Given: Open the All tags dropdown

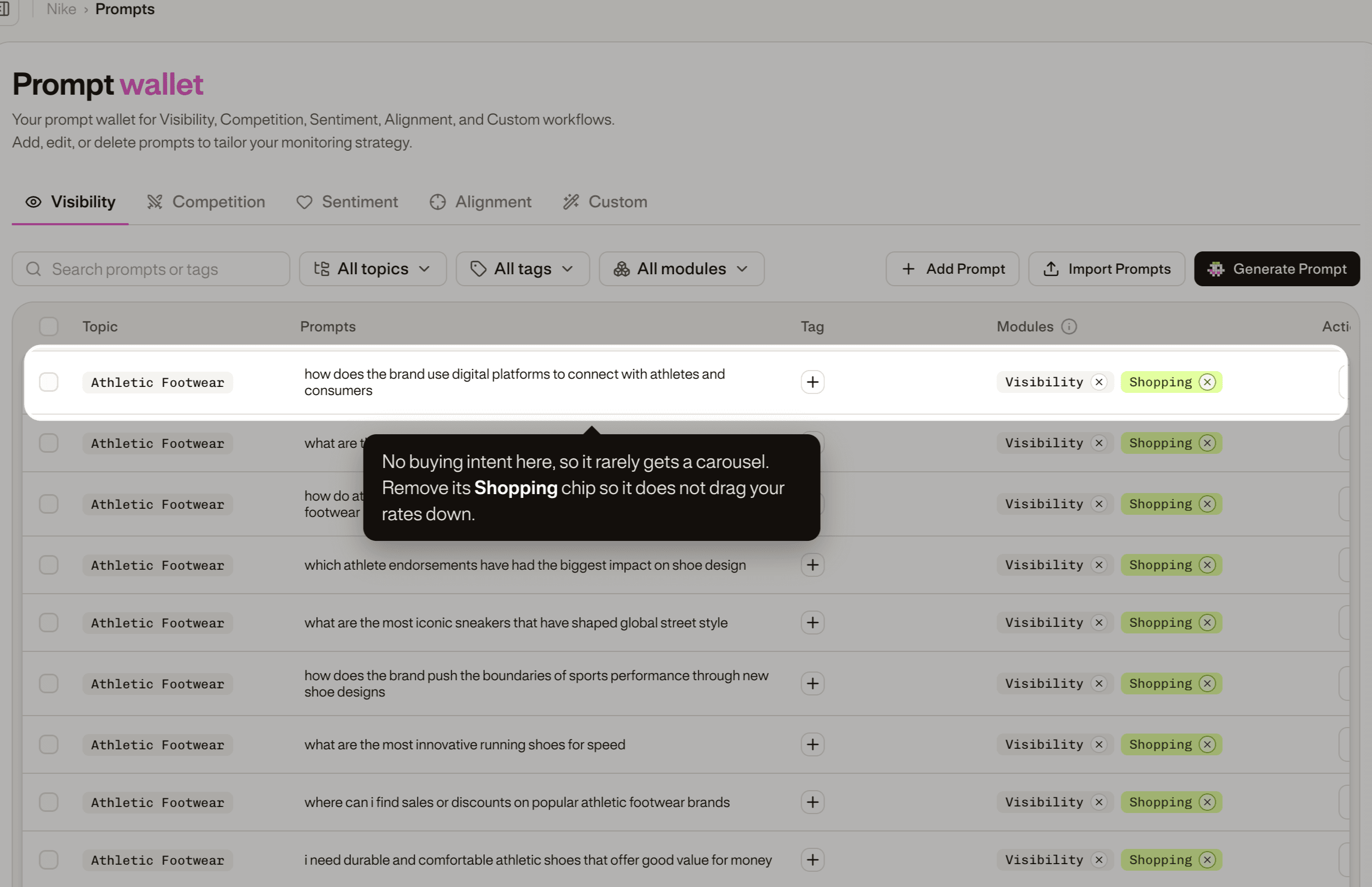Looking at the screenshot, I should point(522,269).
